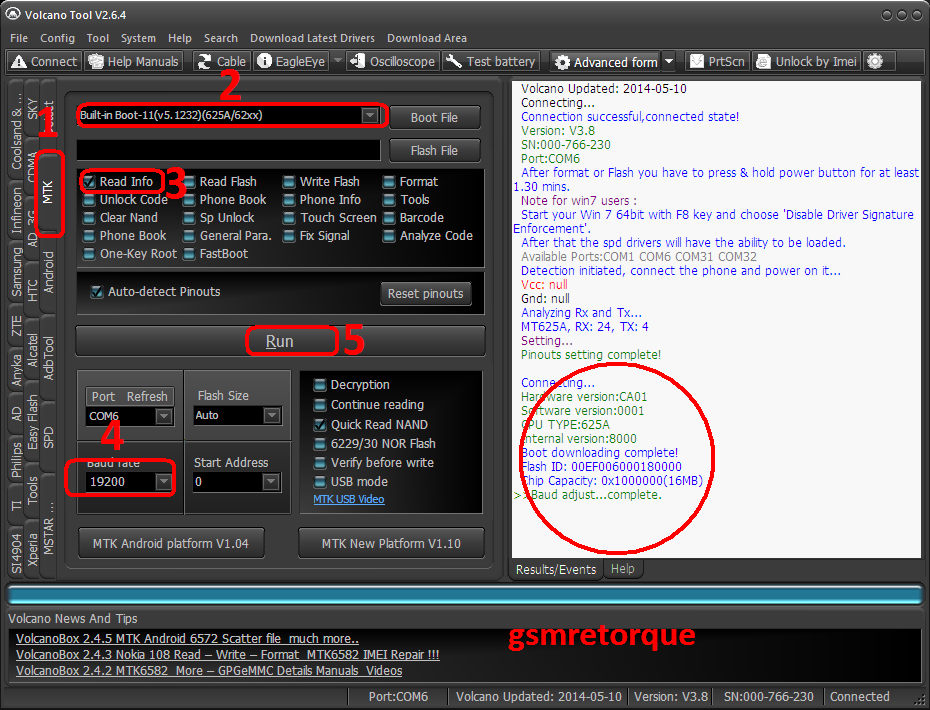This screenshot has height=710, width=930.
Task: Enable the Decryption checkbox
Action: pos(320,385)
